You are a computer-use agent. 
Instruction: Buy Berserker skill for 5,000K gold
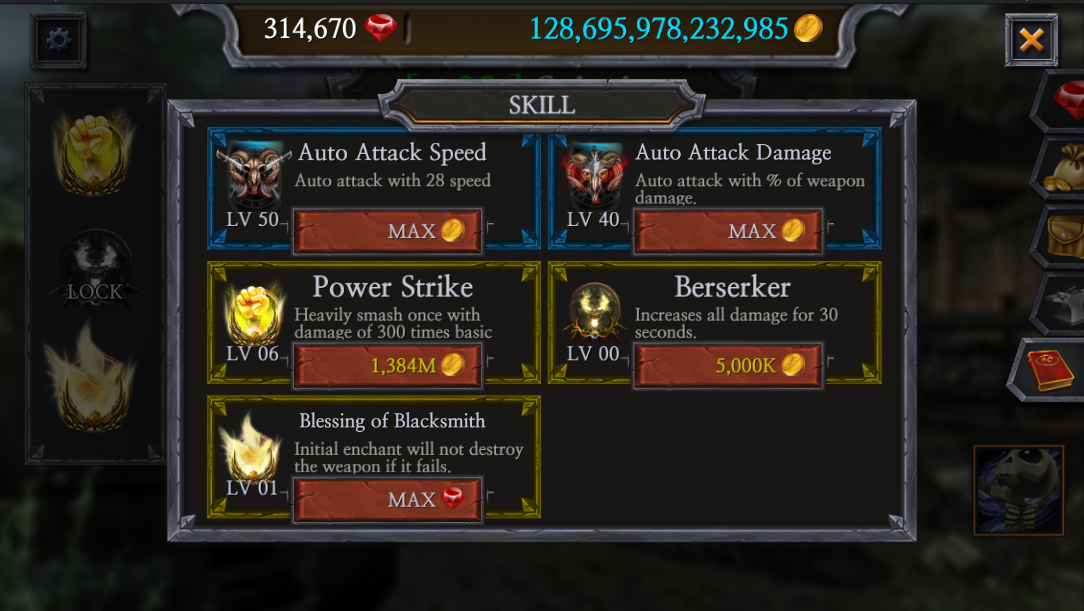pyautogui.click(x=728, y=365)
